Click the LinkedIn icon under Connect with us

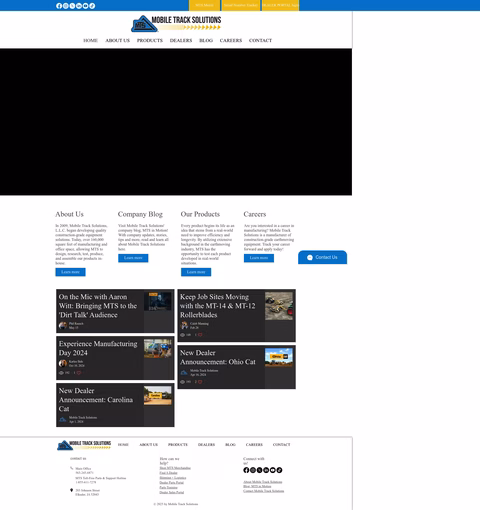tap(266, 470)
